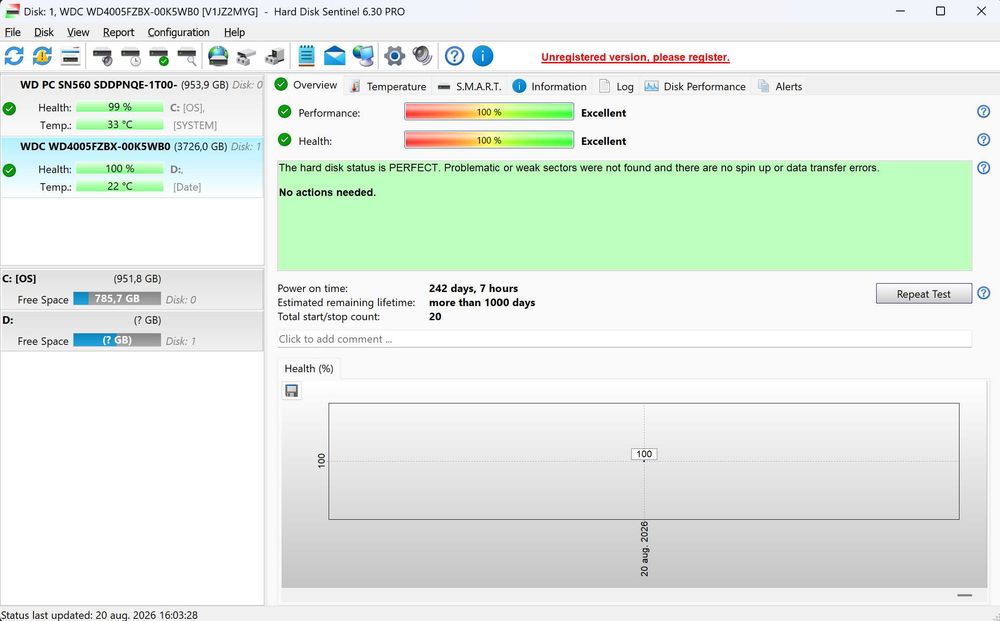Click the 99 % health bar of SN560
Screen dimensions: 1000x621
pyautogui.click(x=120, y=107)
